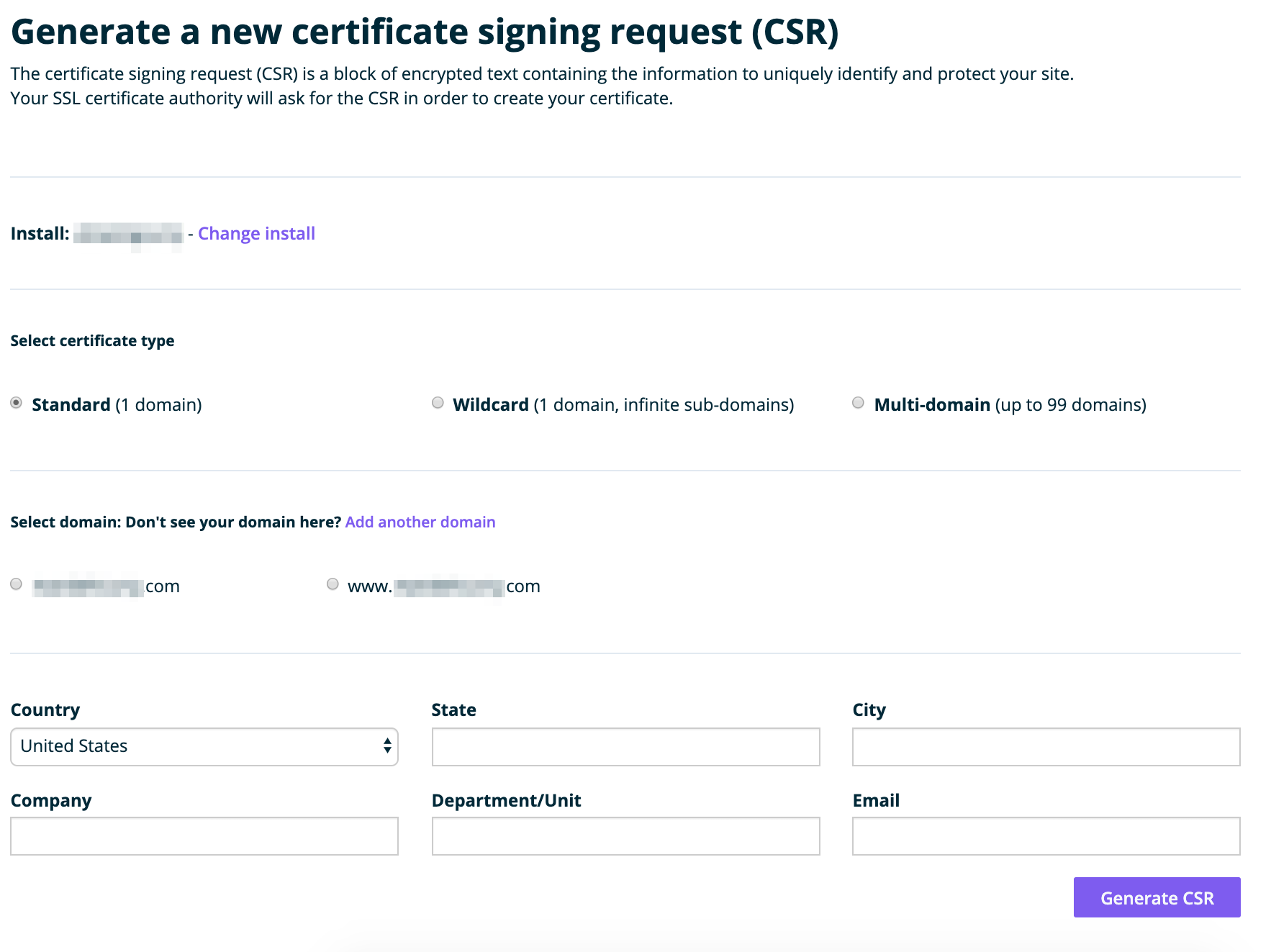The image size is (1271, 952).
Task: Click the Wildcard label text
Action: tap(623, 405)
